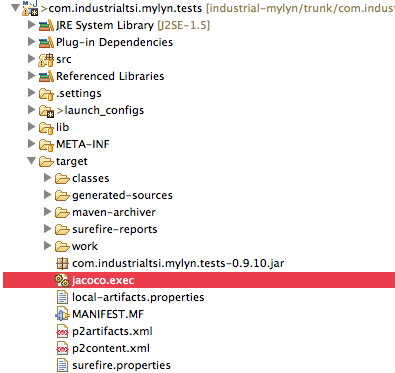Screen dimensions: 395x373
Task: Click the Plug-in Dependencies library icon
Action: click(x=46, y=42)
